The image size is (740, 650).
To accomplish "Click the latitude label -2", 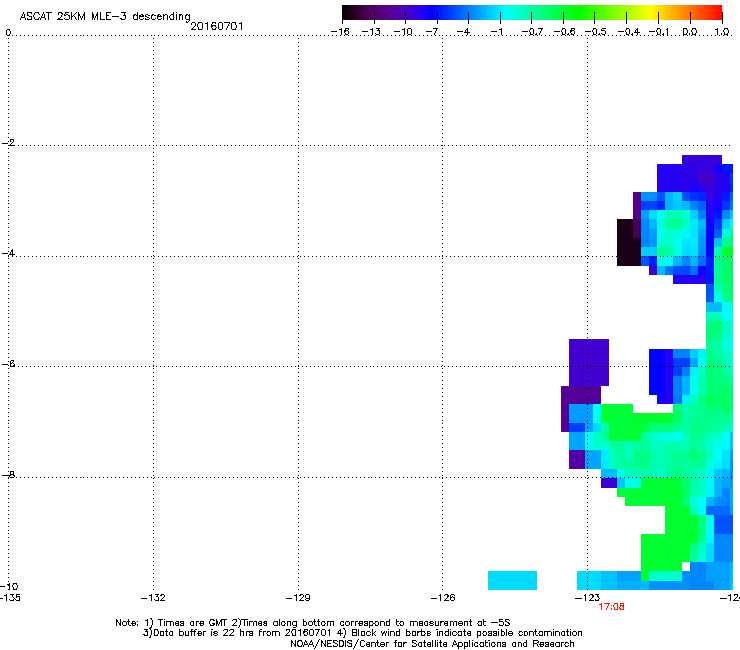I will (x=8, y=143).
